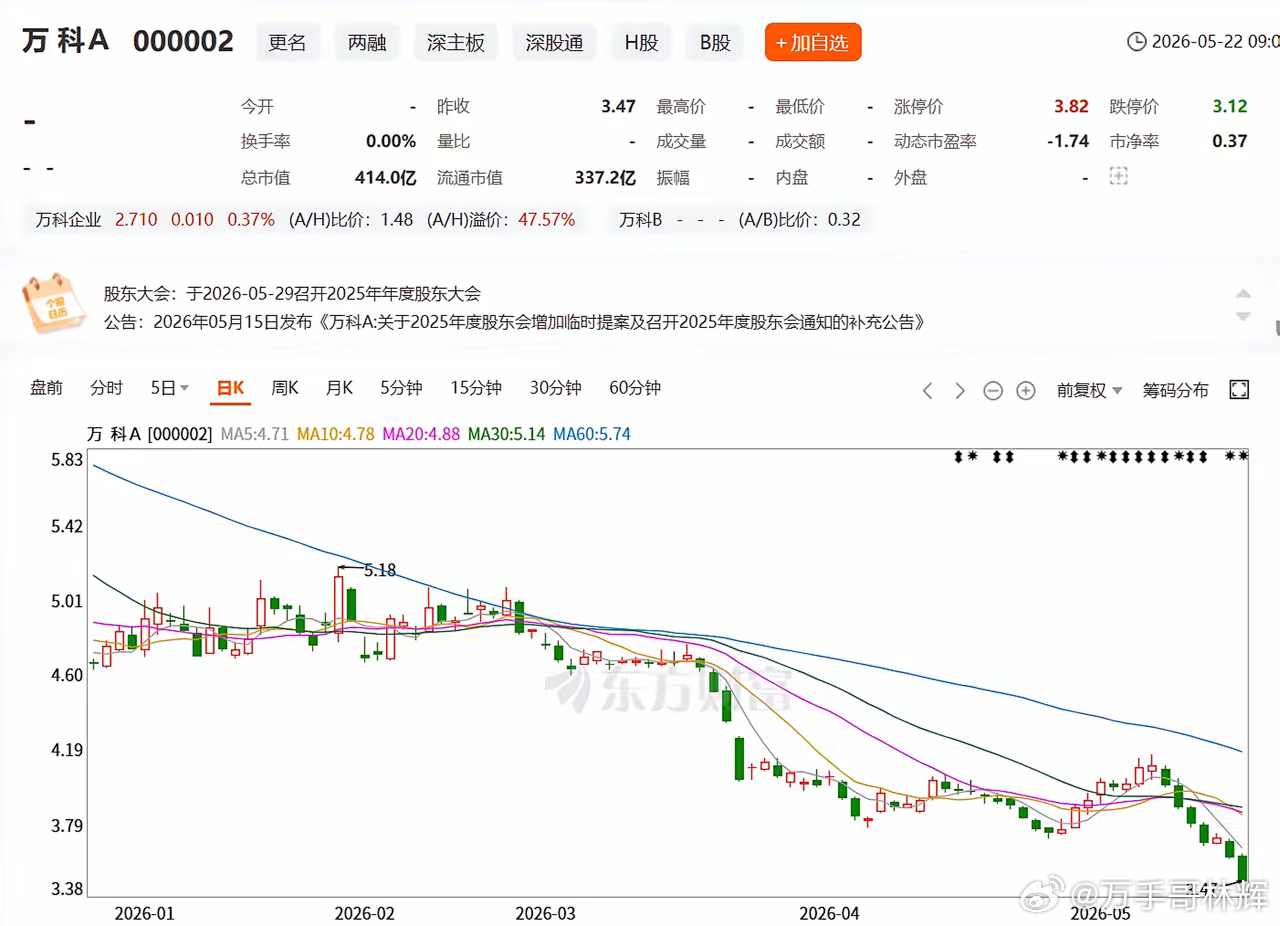Click the 深股通 tag button
Screen dimensions: 1280x926
(x=554, y=42)
